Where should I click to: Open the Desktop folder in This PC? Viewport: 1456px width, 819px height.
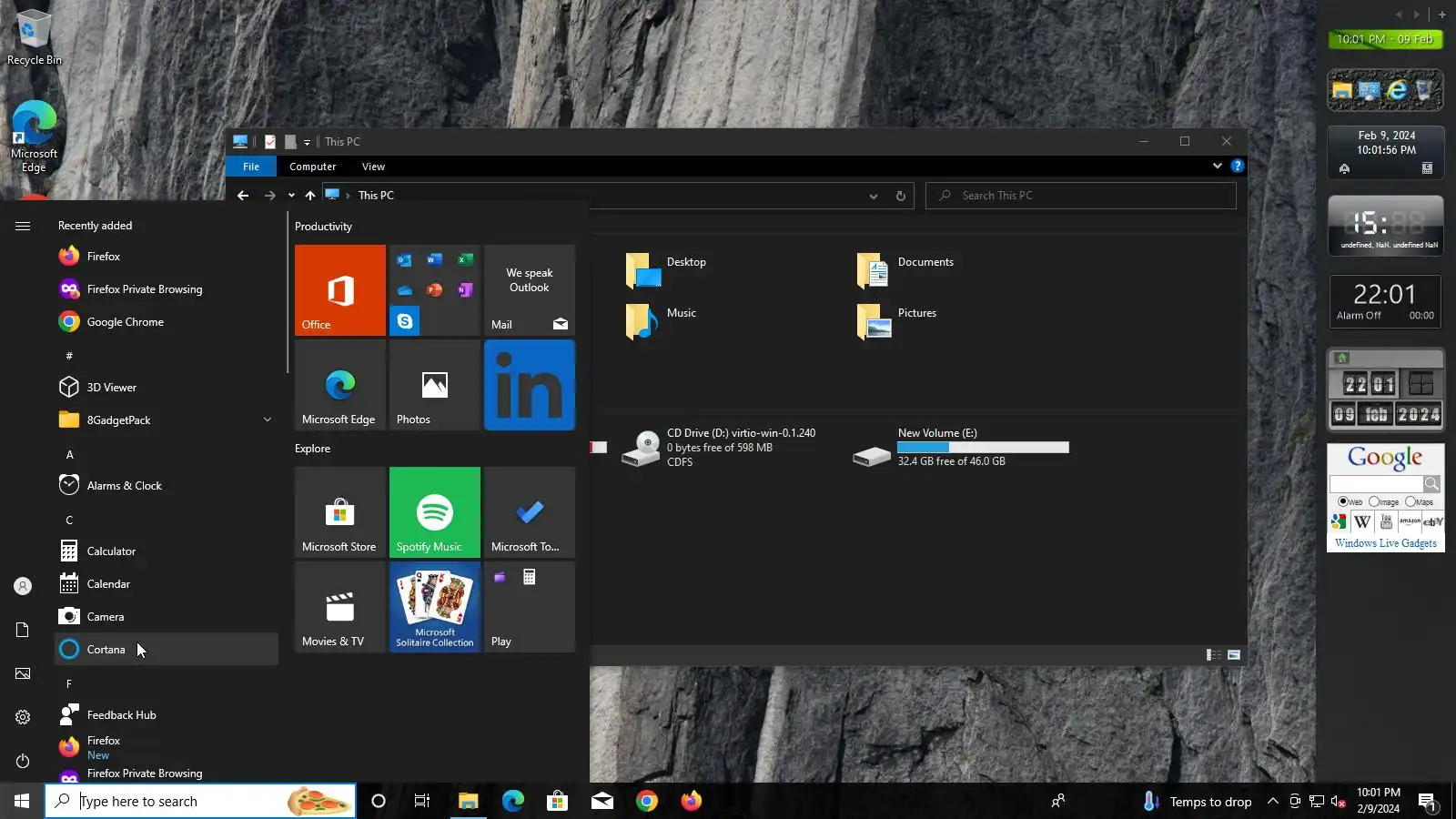click(666, 270)
